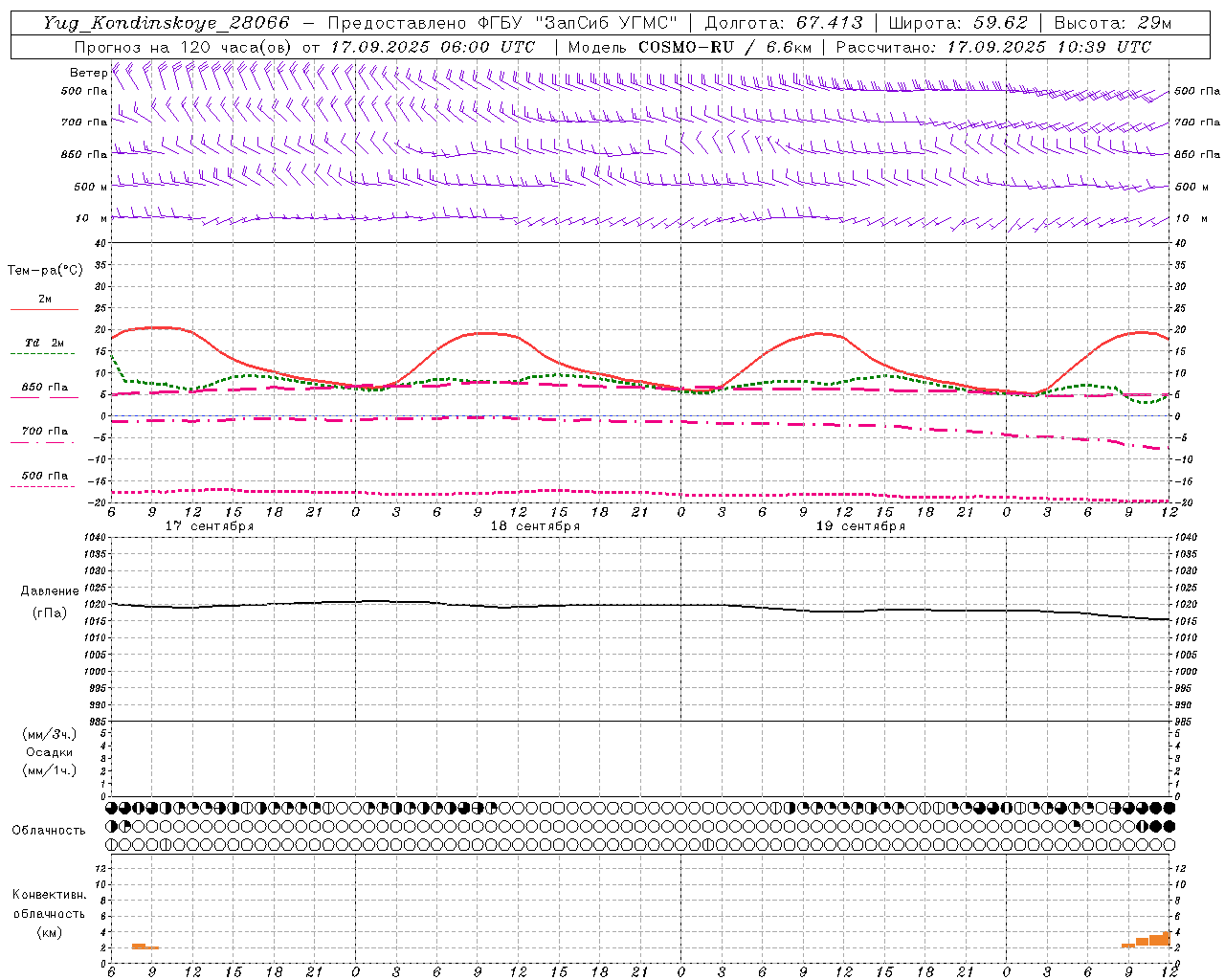Click the orange convective bar on 17 September
This screenshot has height=980, width=1225.
pos(140,946)
